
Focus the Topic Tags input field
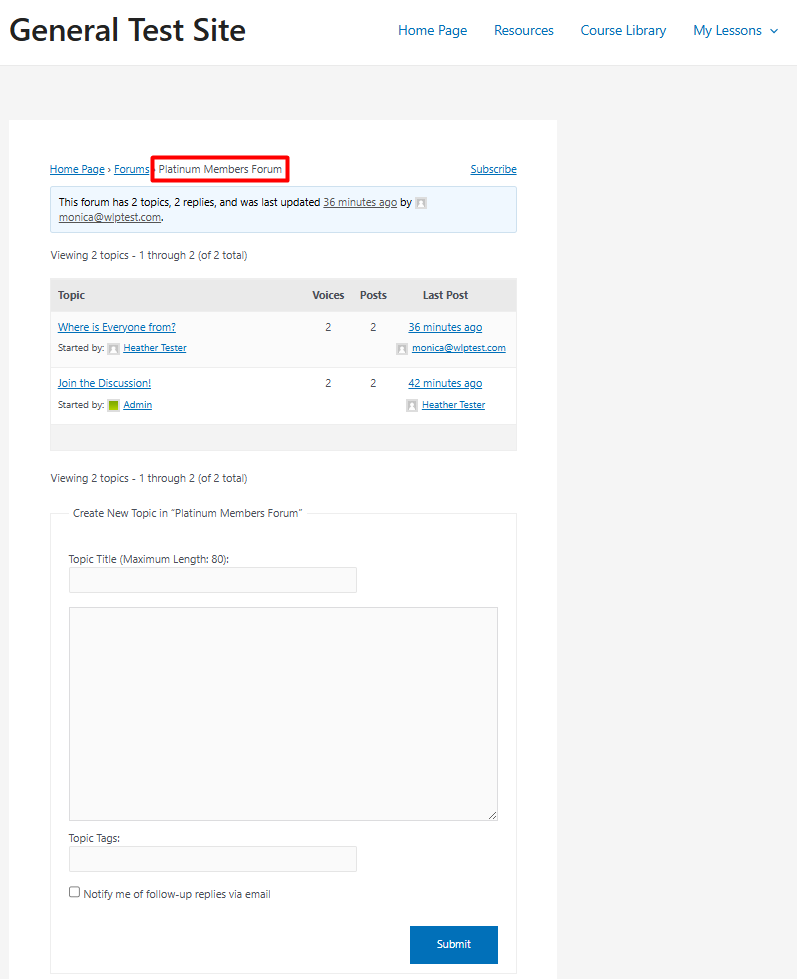pyautogui.click(x=213, y=859)
